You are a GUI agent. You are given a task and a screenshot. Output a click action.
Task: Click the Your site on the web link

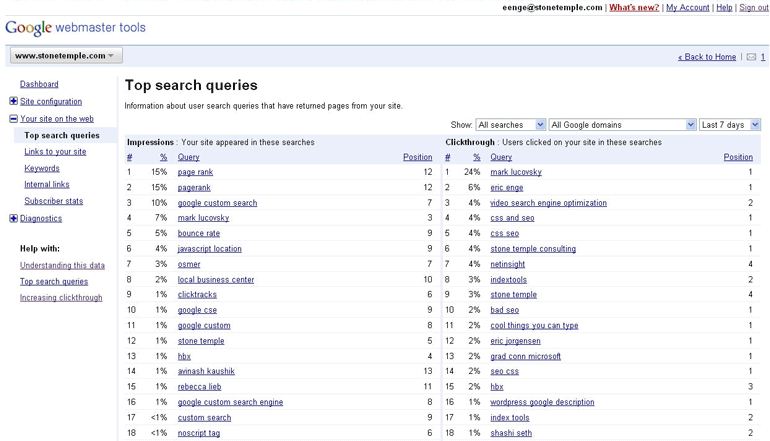[x=57, y=118]
